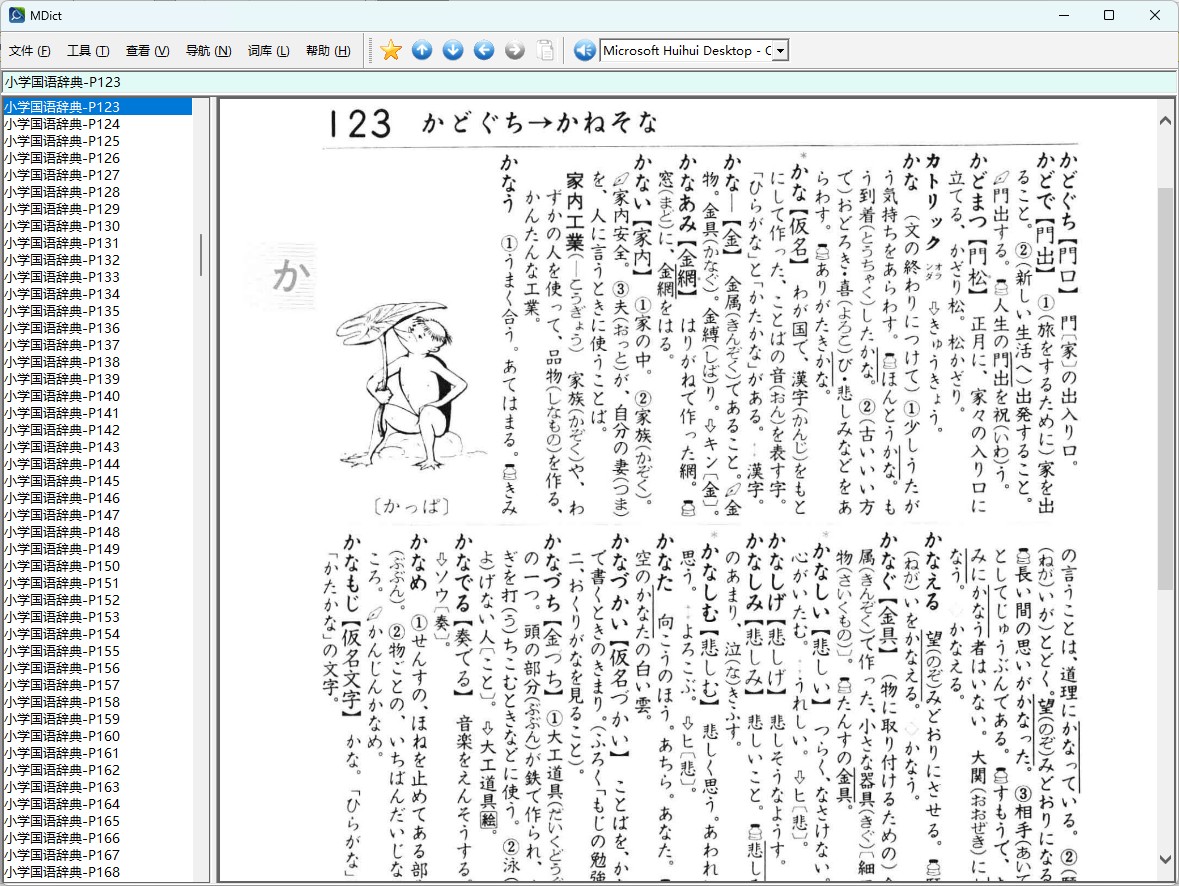Click page scrollbar up arrow
Viewport: 1179px width, 886px height.
[x=1165, y=120]
